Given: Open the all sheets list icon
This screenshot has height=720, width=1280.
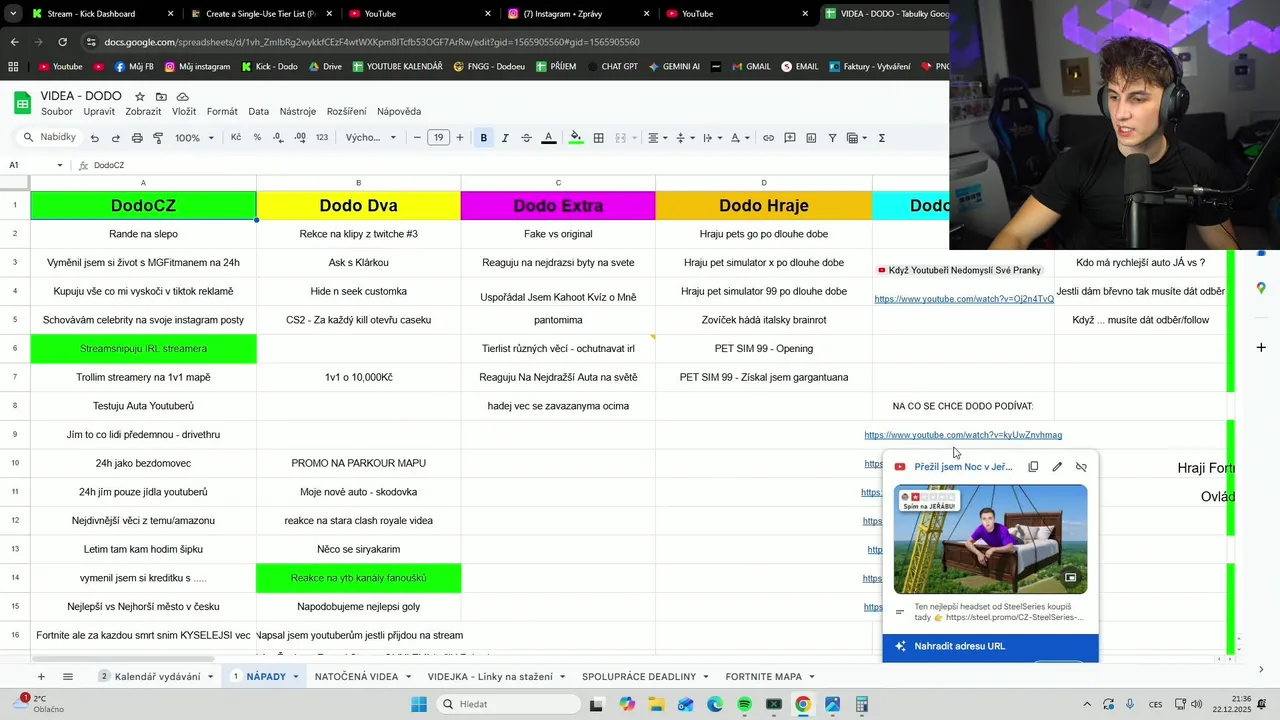Looking at the screenshot, I should coord(68,677).
